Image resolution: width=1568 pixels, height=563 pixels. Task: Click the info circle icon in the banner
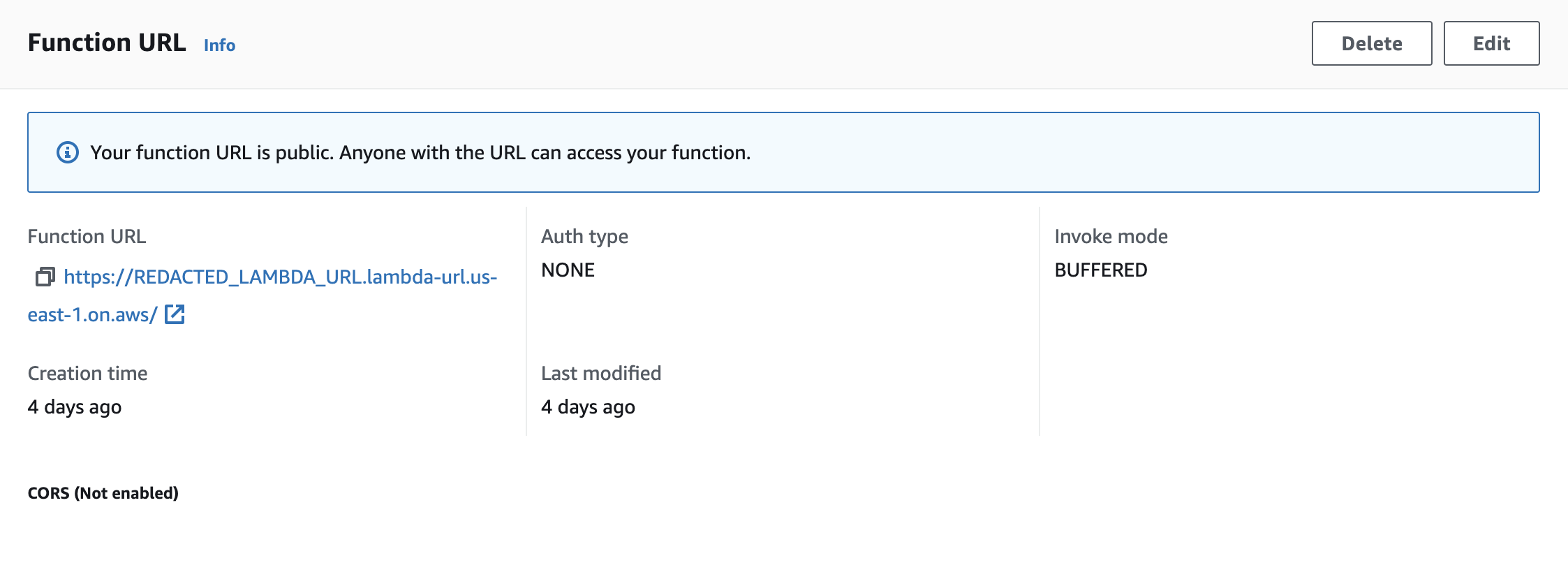pos(68,152)
